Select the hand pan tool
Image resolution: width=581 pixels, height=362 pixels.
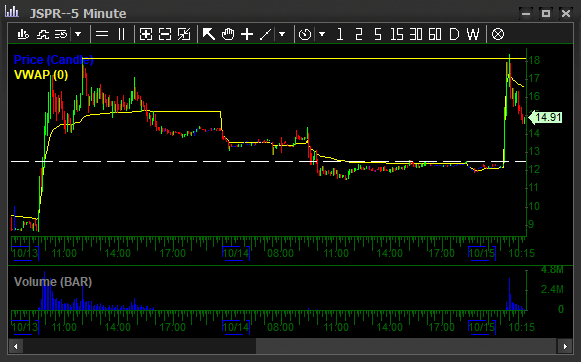tap(228, 34)
